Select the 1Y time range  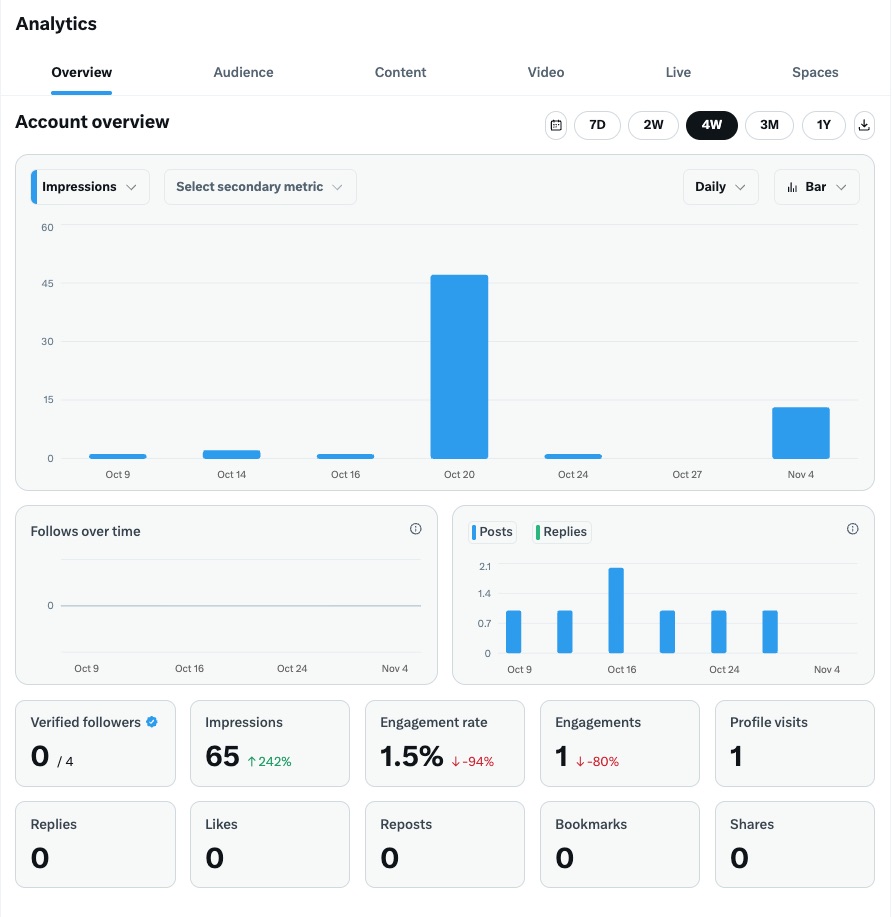click(x=824, y=125)
